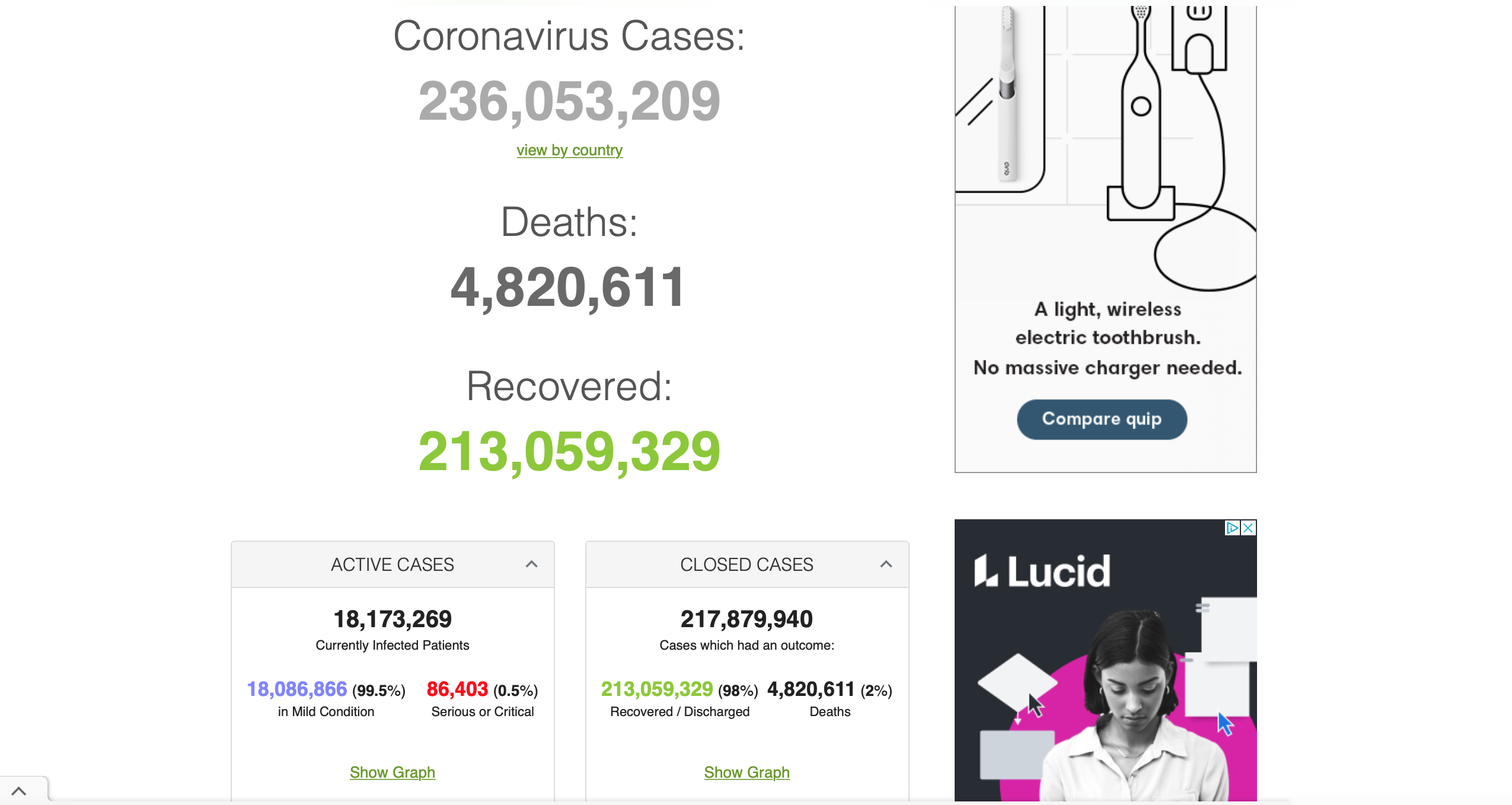Show Graph for Closed Cases

[747, 772]
